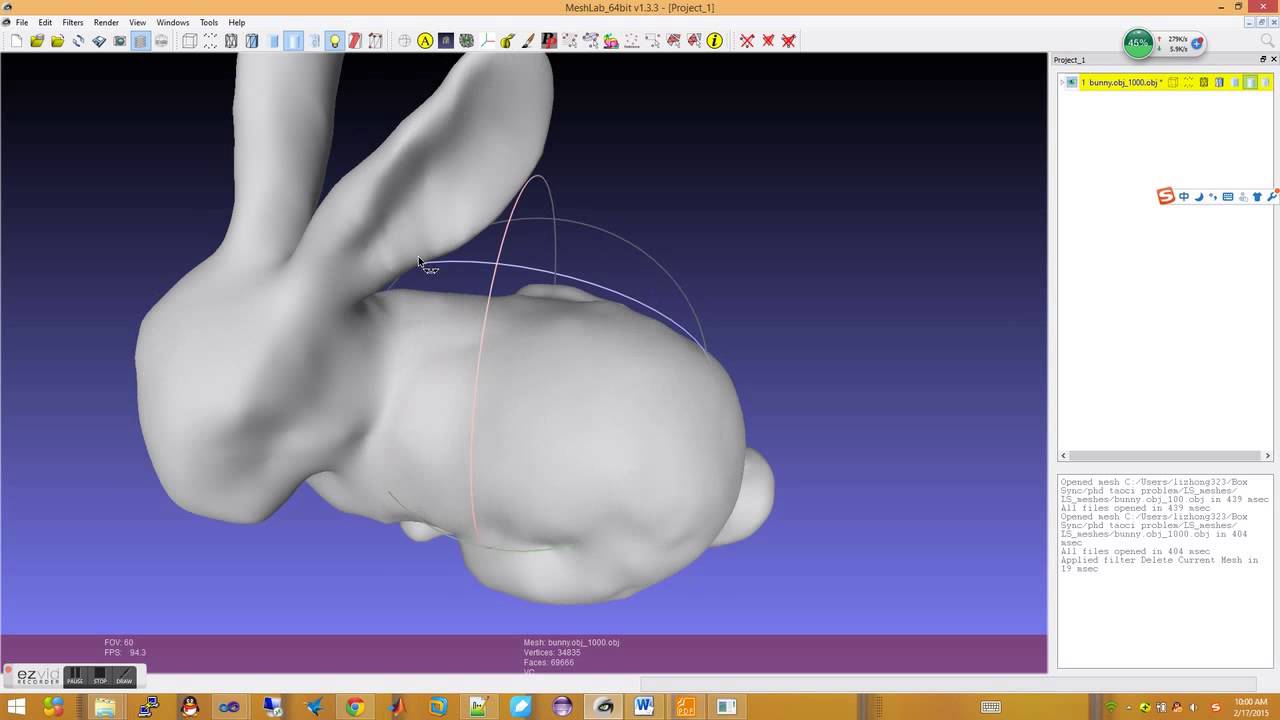This screenshot has width=1280, height=720.
Task: Click the dark blue square toolbar icon
Action: coord(446,41)
